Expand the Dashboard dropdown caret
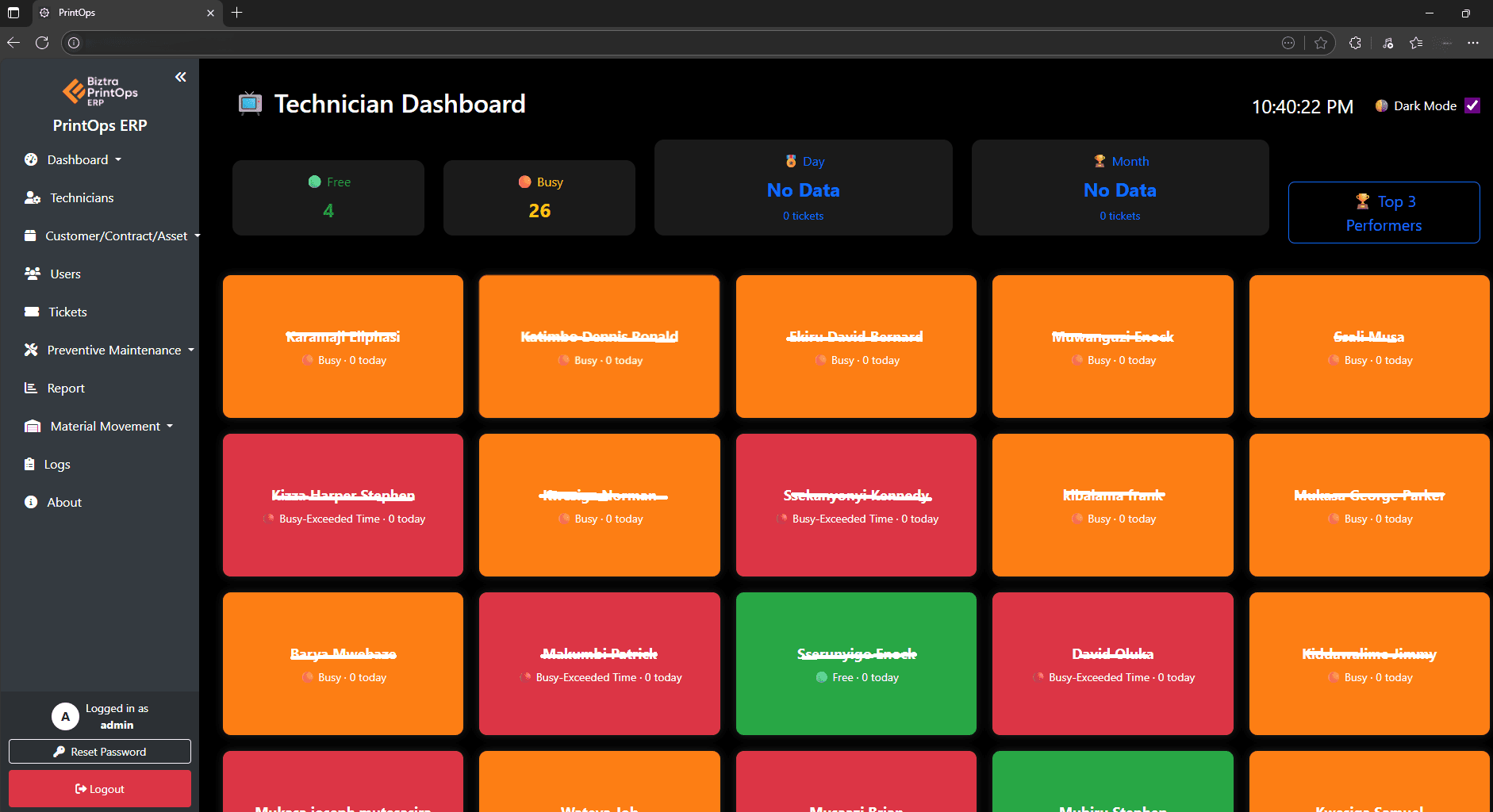This screenshot has width=1493, height=812. click(x=118, y=159)
